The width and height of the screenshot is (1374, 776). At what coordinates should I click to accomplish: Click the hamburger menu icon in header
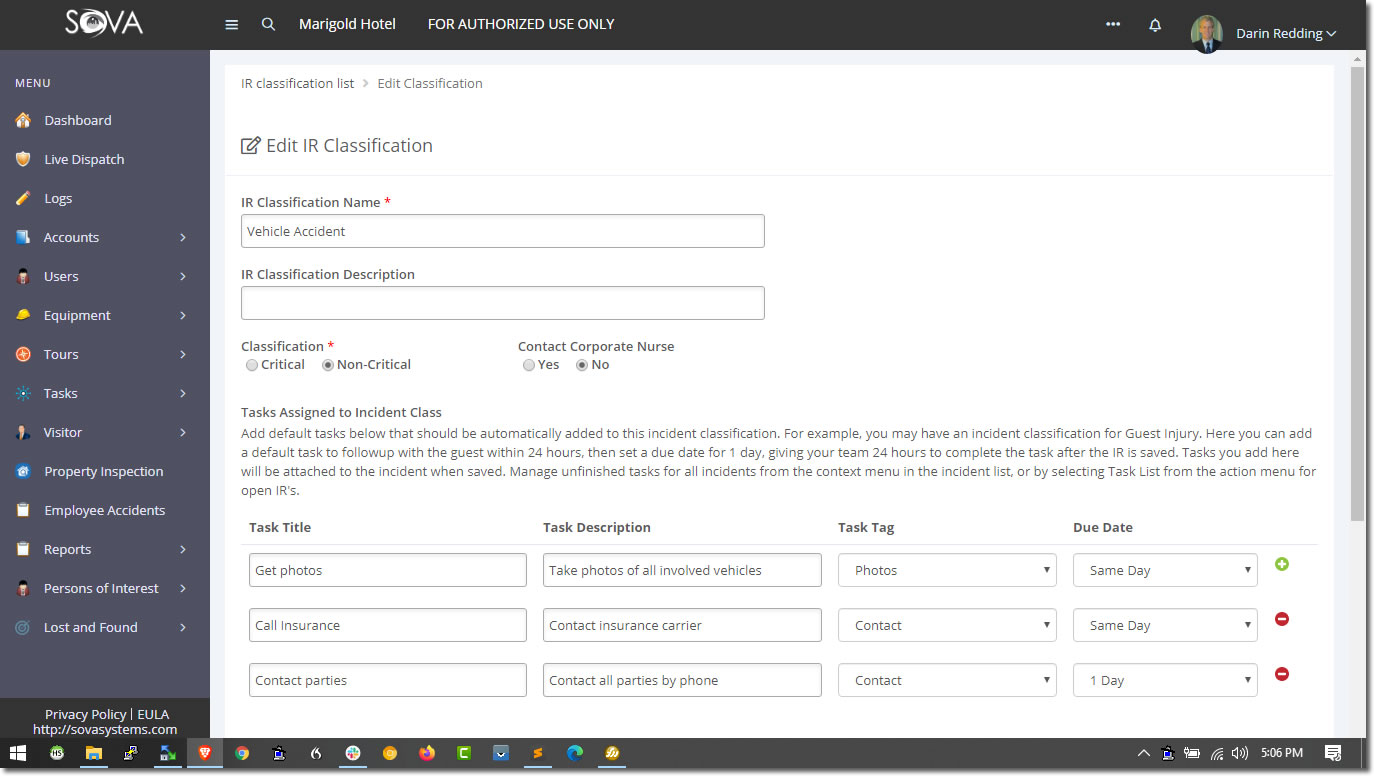232,24
